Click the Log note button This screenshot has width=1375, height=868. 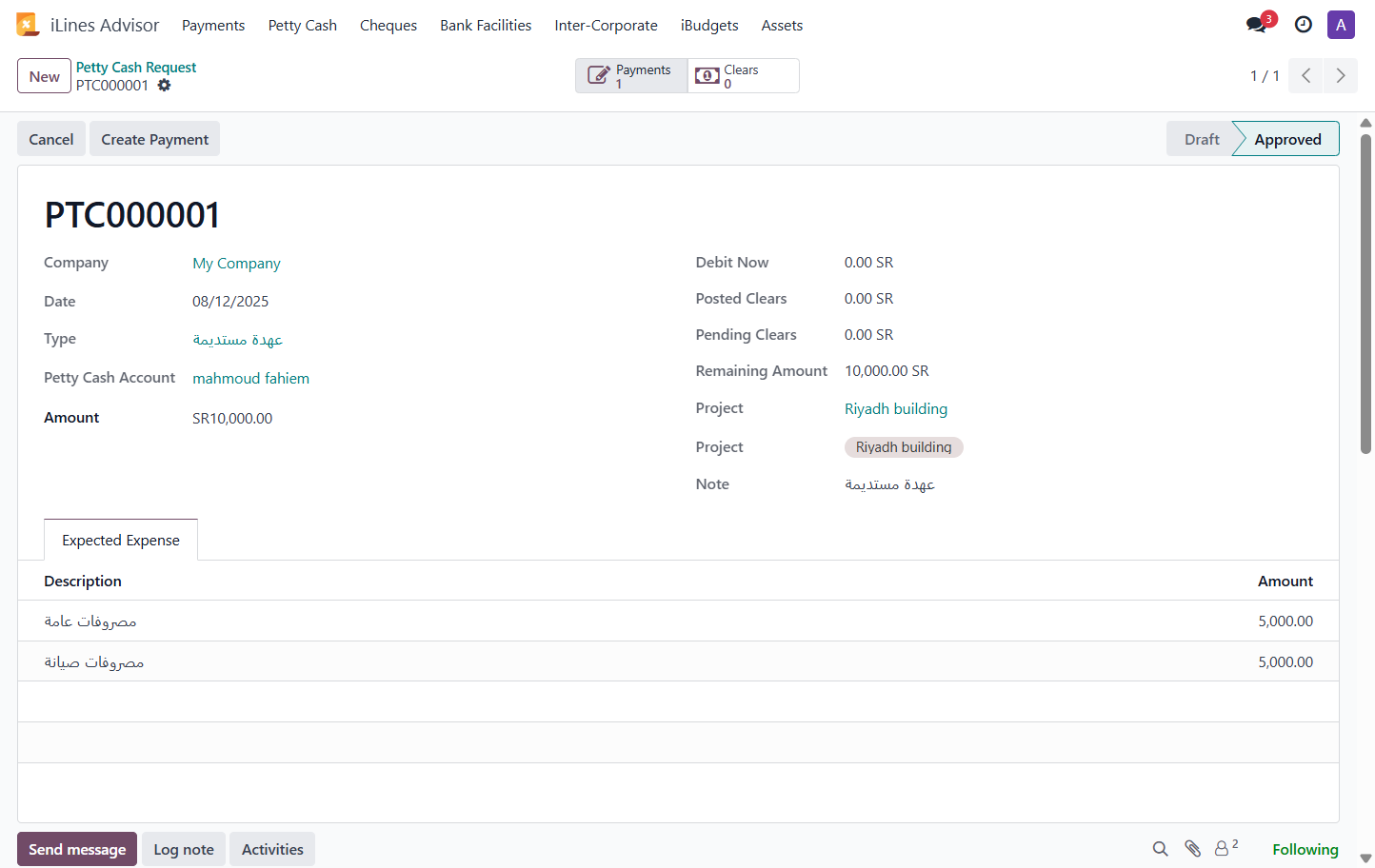(184, 850)
